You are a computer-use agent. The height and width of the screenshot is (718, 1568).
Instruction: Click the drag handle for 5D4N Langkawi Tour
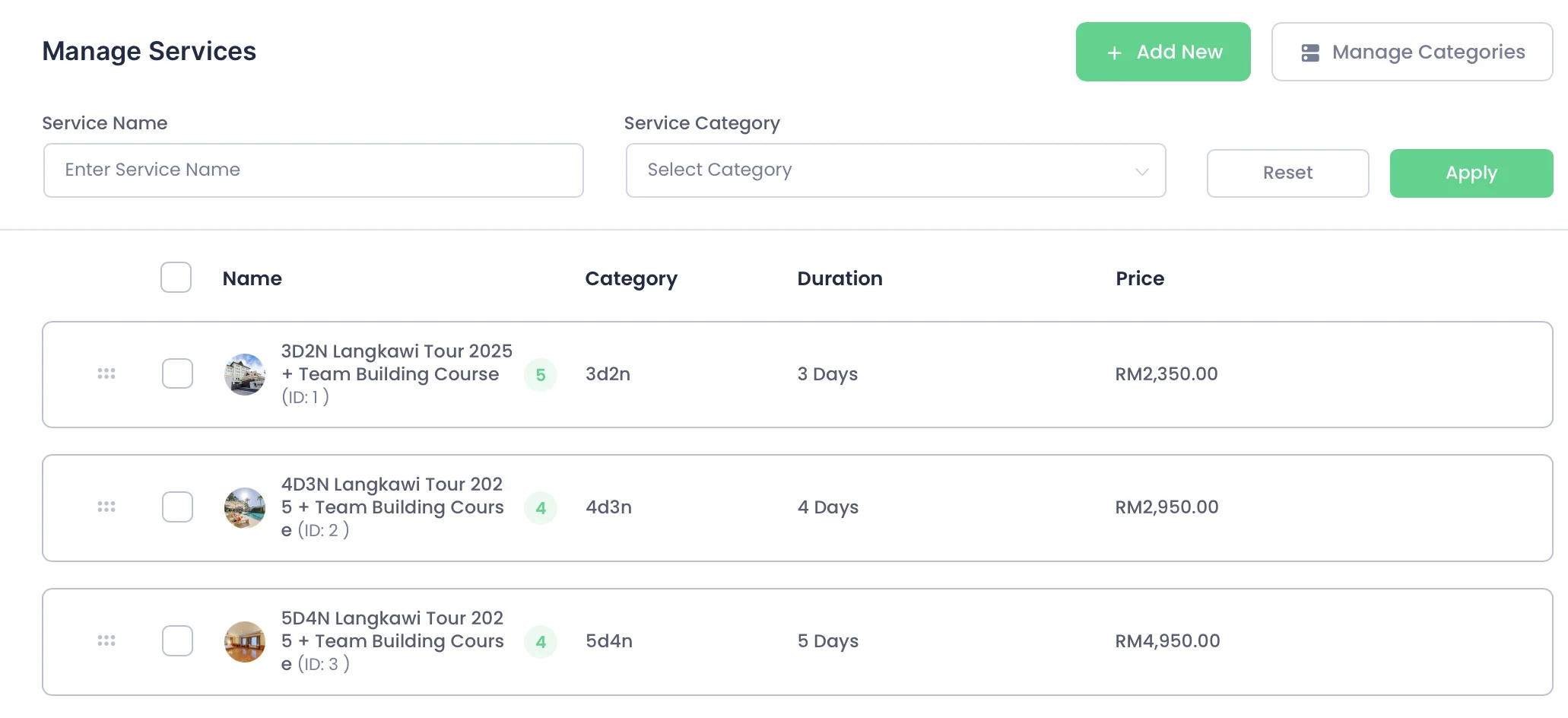point(106,640)
